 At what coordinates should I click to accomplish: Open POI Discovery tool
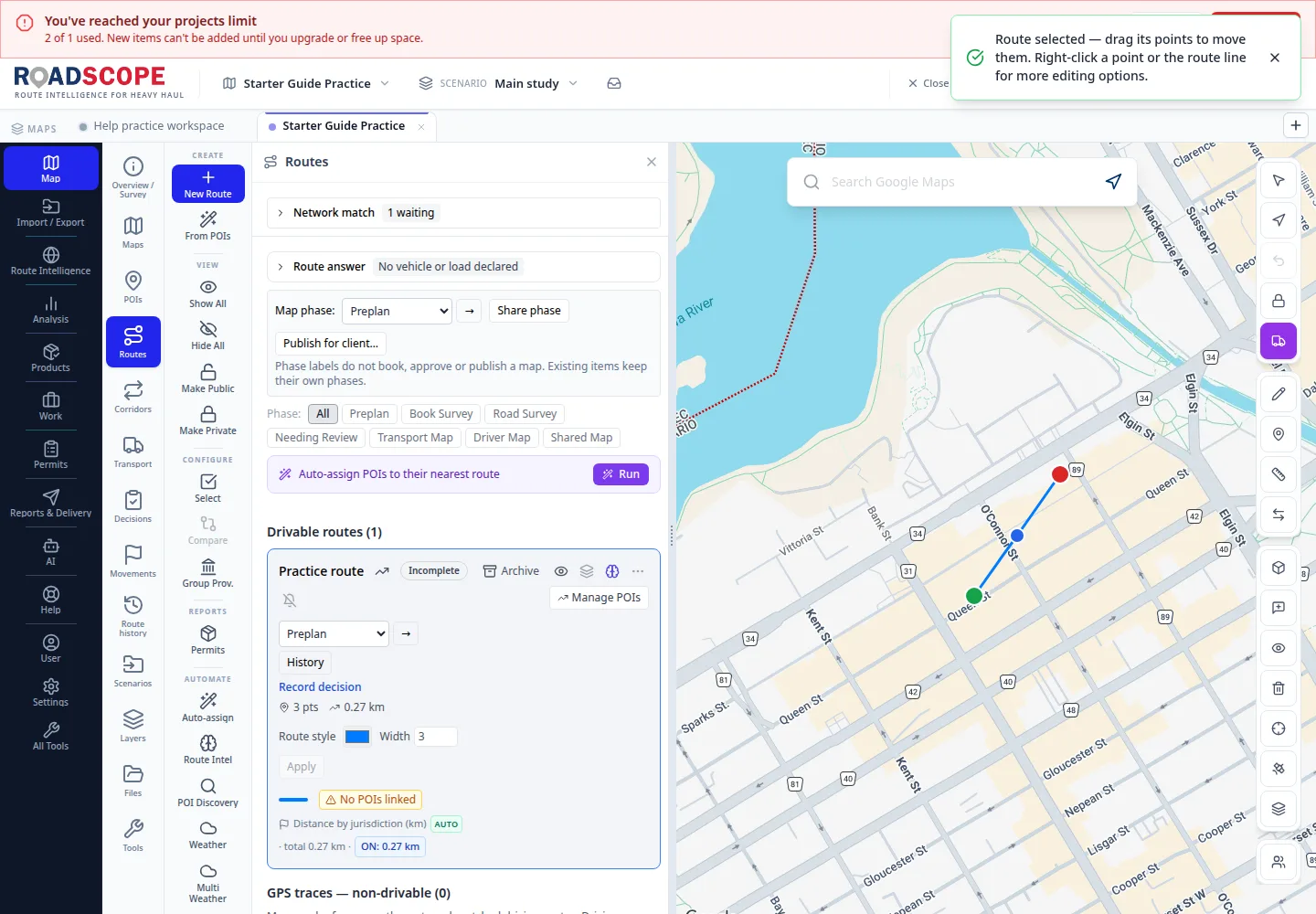(x=207, y=792)
